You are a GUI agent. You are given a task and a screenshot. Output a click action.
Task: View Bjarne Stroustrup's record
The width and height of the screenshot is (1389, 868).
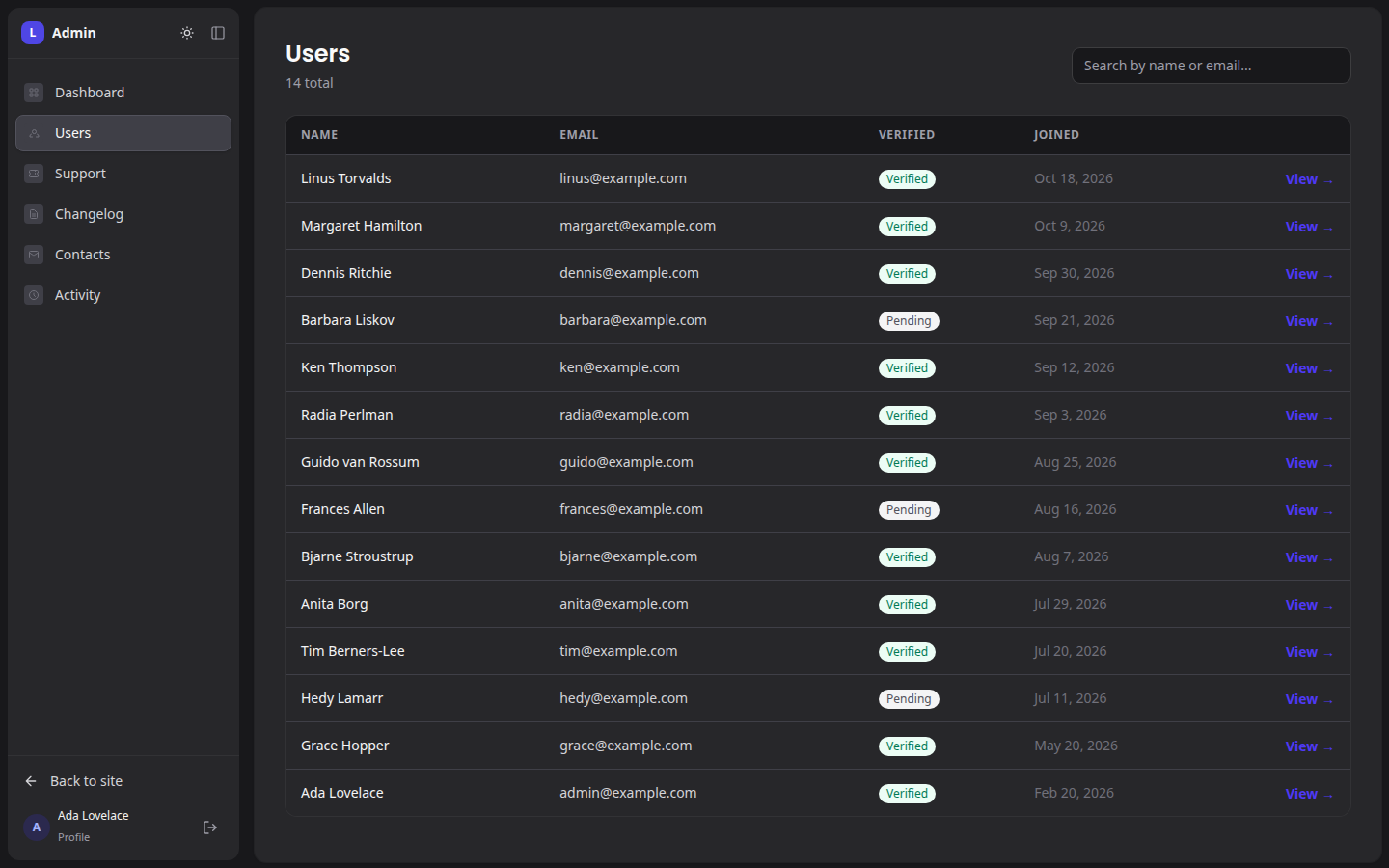tap(1309, 557)
